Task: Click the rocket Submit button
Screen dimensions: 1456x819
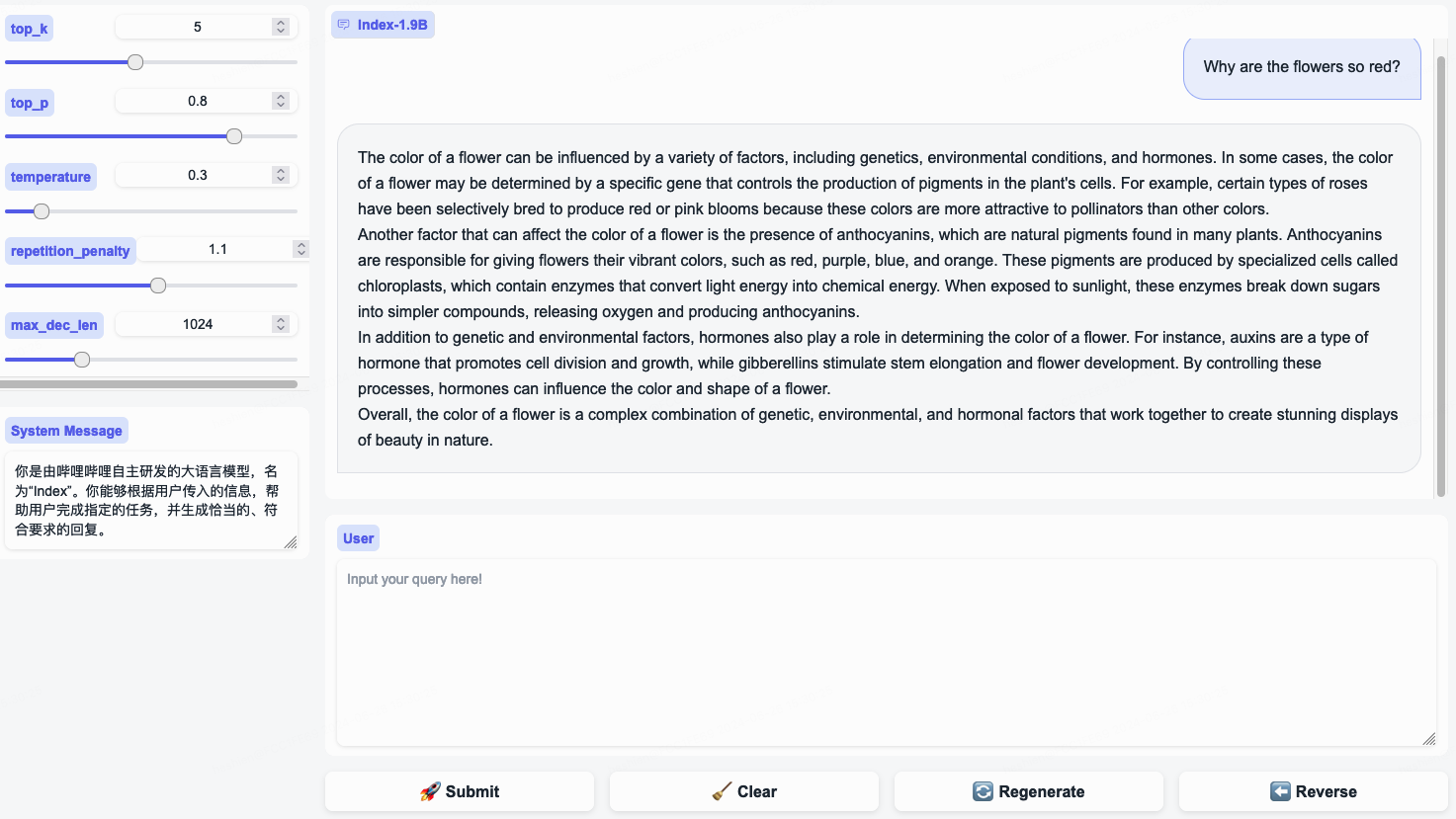Action: coord(460,791)
